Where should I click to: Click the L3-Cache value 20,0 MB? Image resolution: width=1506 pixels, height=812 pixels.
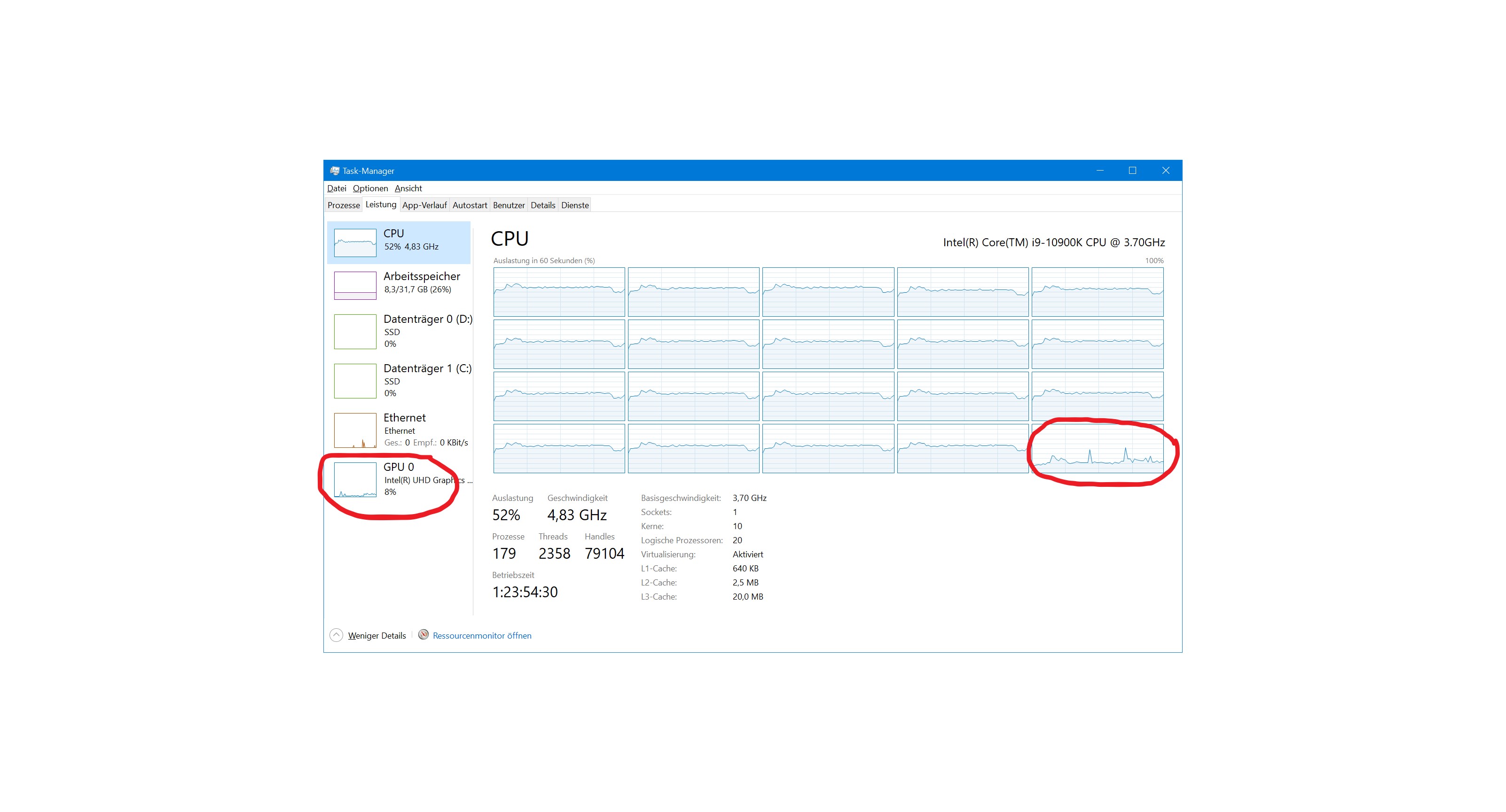[x=748, y=596]
